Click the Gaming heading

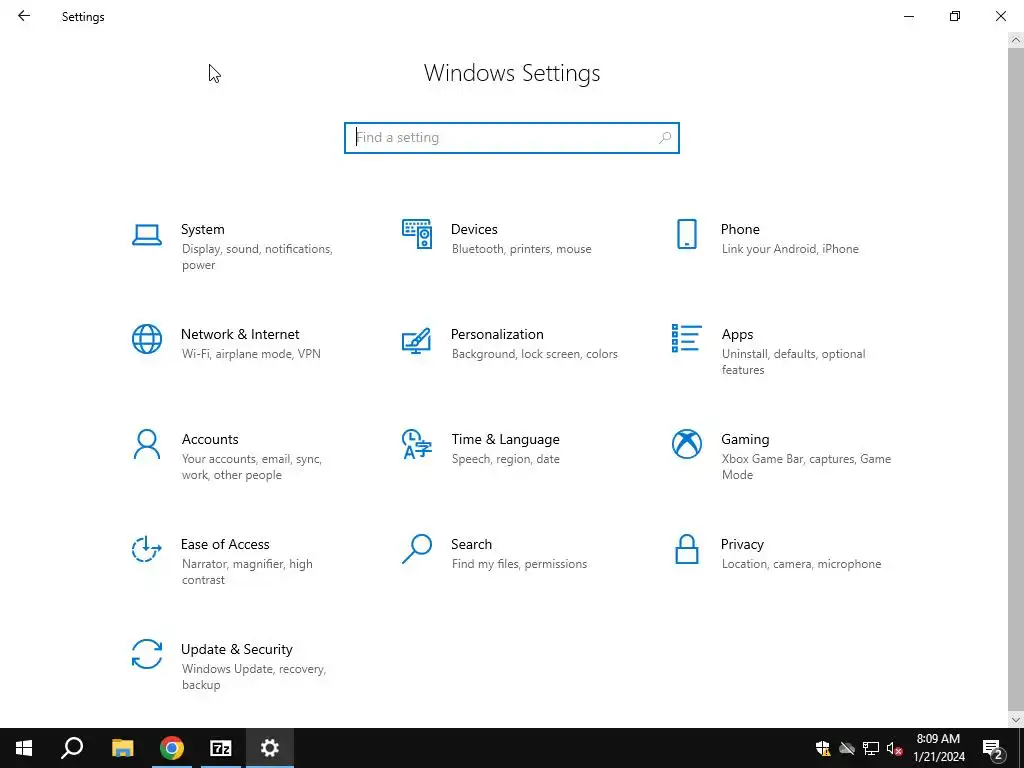[x=745, y=440]
